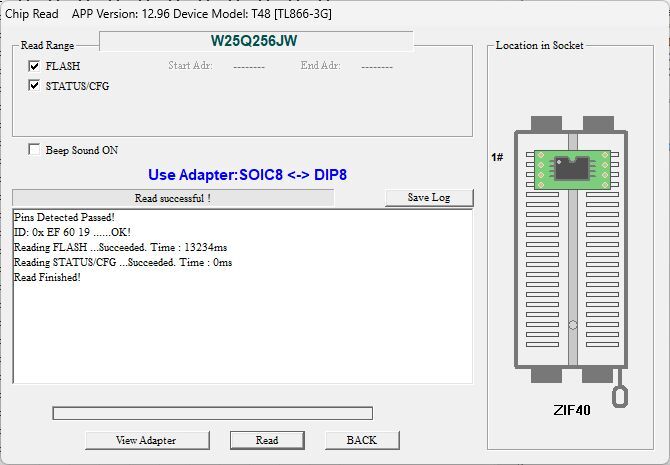Click the ZIF40 socket label

click(x=572, y=410)
